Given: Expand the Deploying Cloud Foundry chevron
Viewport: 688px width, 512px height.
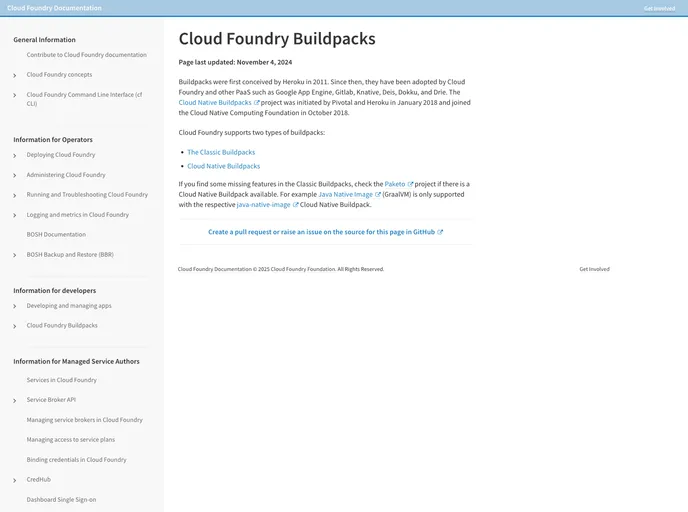Looking at the screenshot, I should point(14,155).
